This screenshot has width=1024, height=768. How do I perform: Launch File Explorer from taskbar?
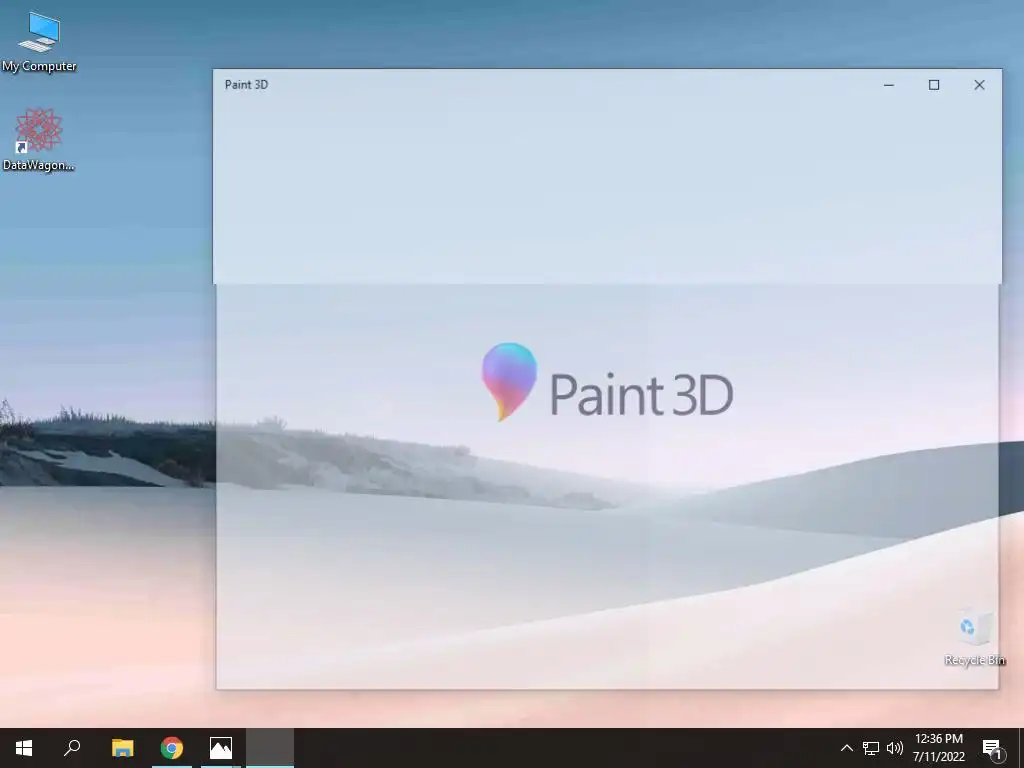pos(122,748)
